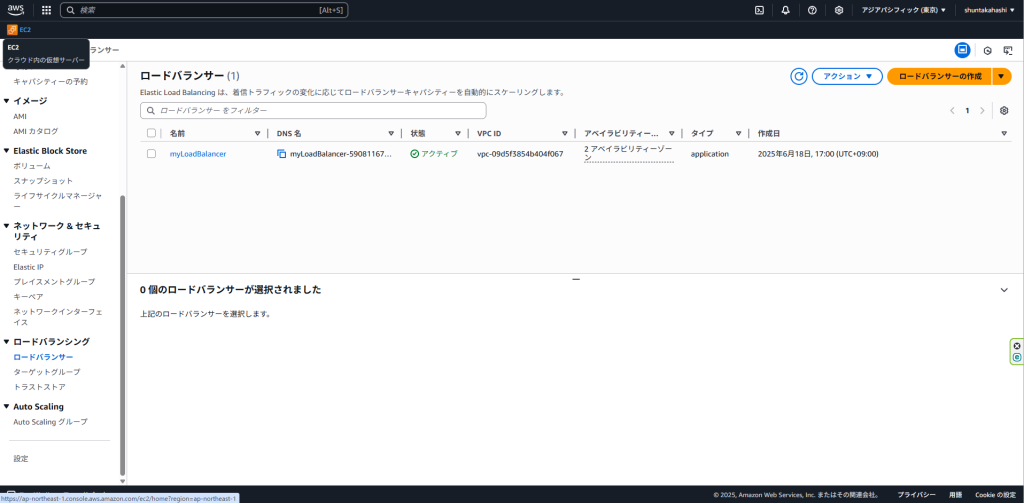This screenshot has height=503, width=1024.
Task: Collapse ネットワーク & セキュリティ section
Action: pyautogui.click(x=7, y=226)
